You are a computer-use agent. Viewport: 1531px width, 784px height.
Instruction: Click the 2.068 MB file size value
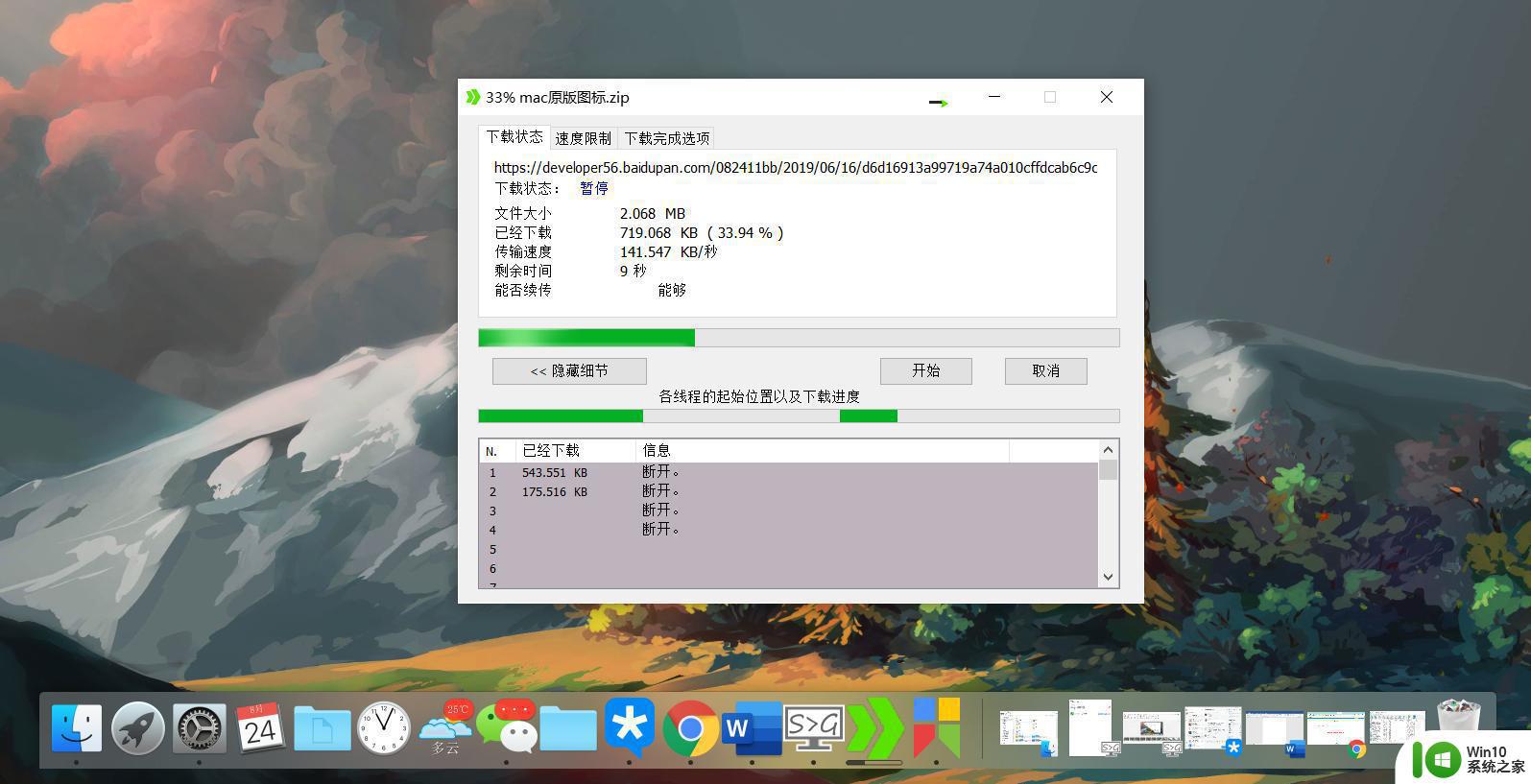[653, 213]
